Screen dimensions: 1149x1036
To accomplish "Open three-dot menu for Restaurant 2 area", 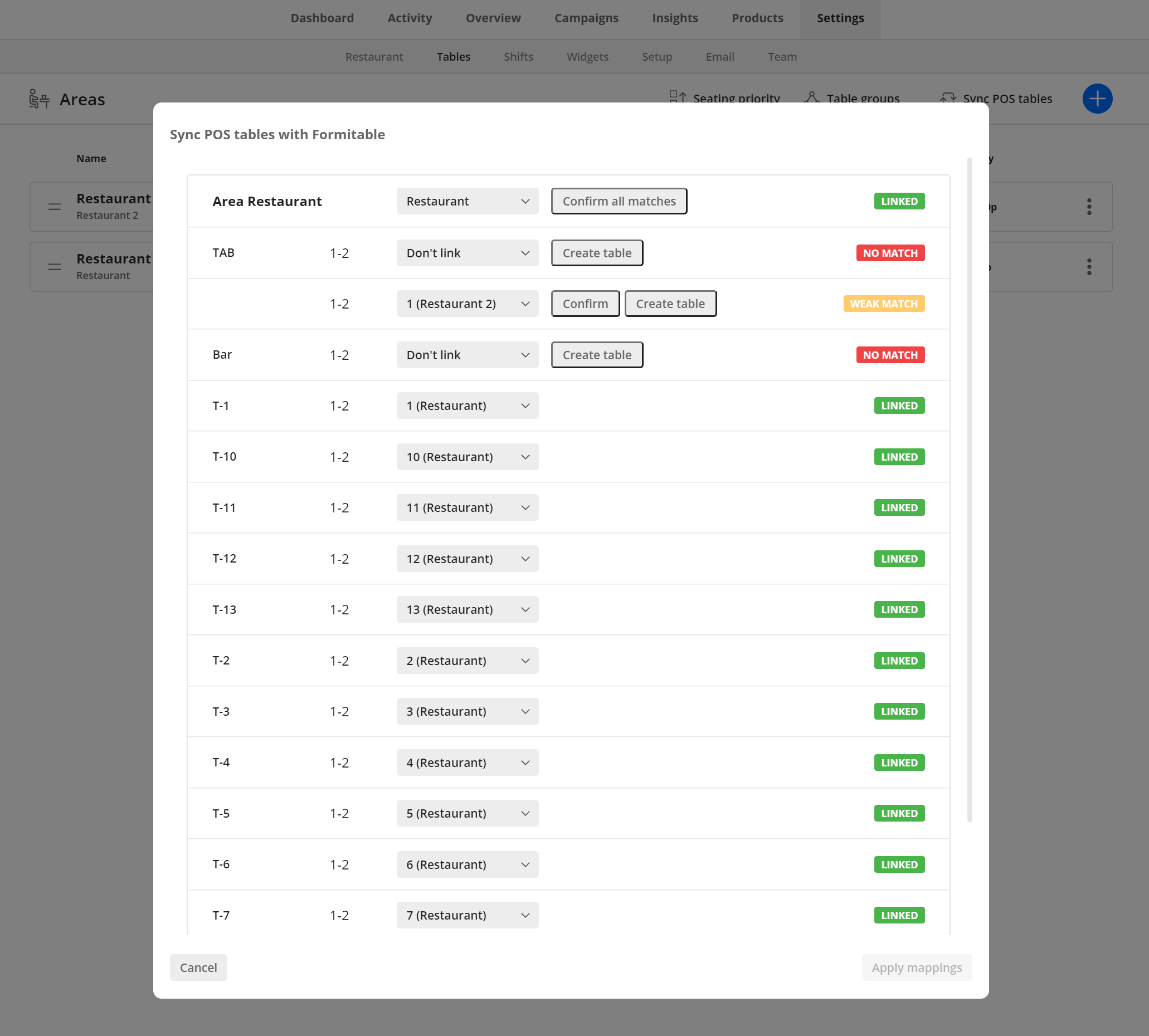I will point(1089,207).
